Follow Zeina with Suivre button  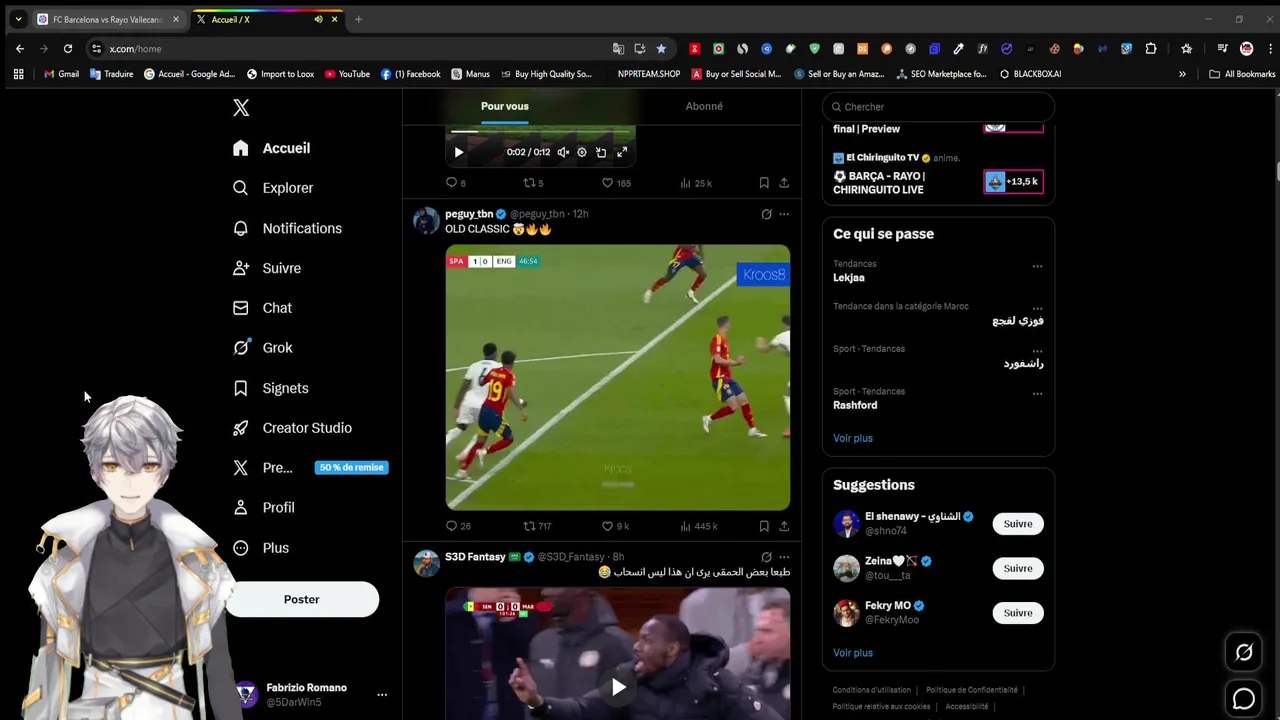pos(1018,568)
